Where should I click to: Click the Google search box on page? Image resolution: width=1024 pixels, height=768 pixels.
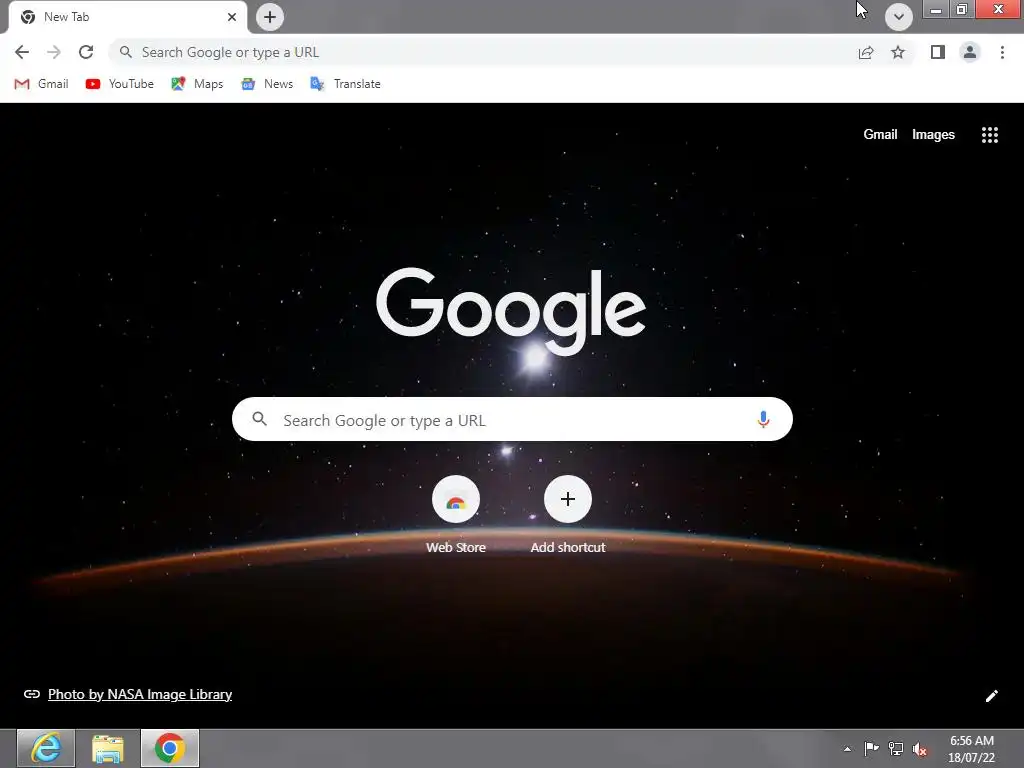(x=512, y=419)
